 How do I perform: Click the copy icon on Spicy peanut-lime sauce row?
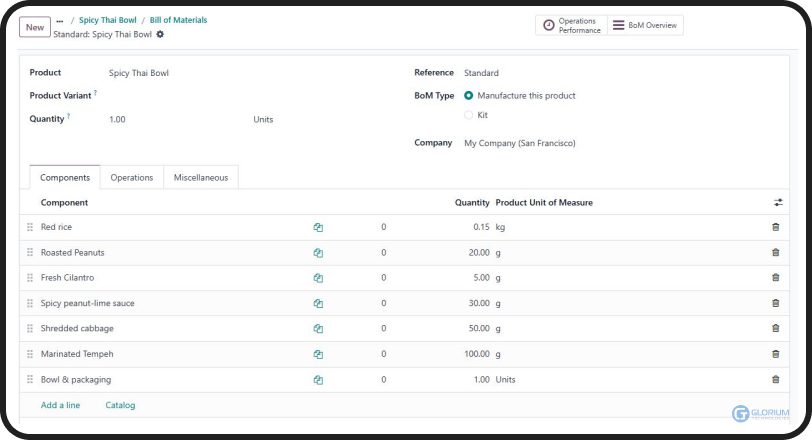(318, 303)
